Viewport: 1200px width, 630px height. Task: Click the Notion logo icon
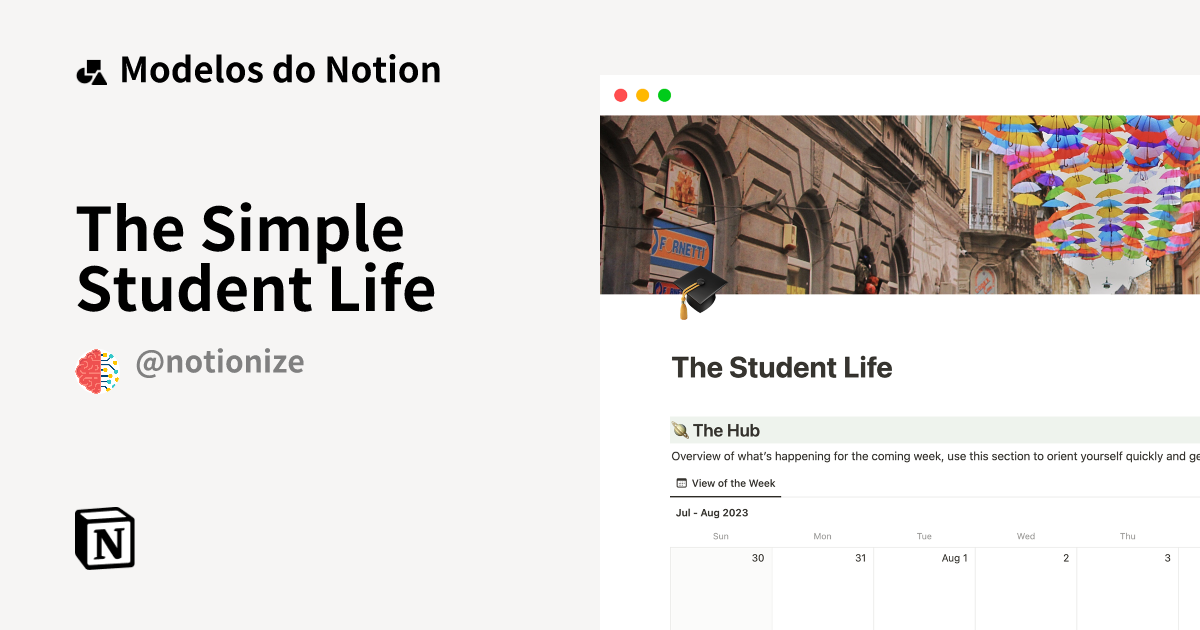105,538
